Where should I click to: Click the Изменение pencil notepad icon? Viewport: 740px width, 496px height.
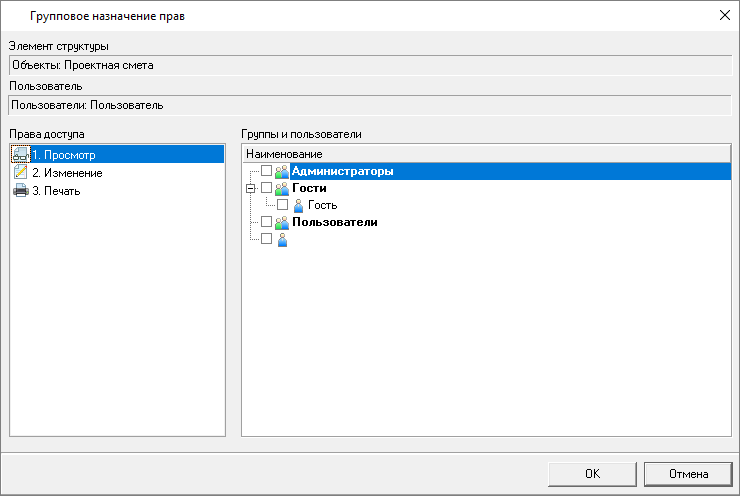pyautogui.click(x=20, y=172)
